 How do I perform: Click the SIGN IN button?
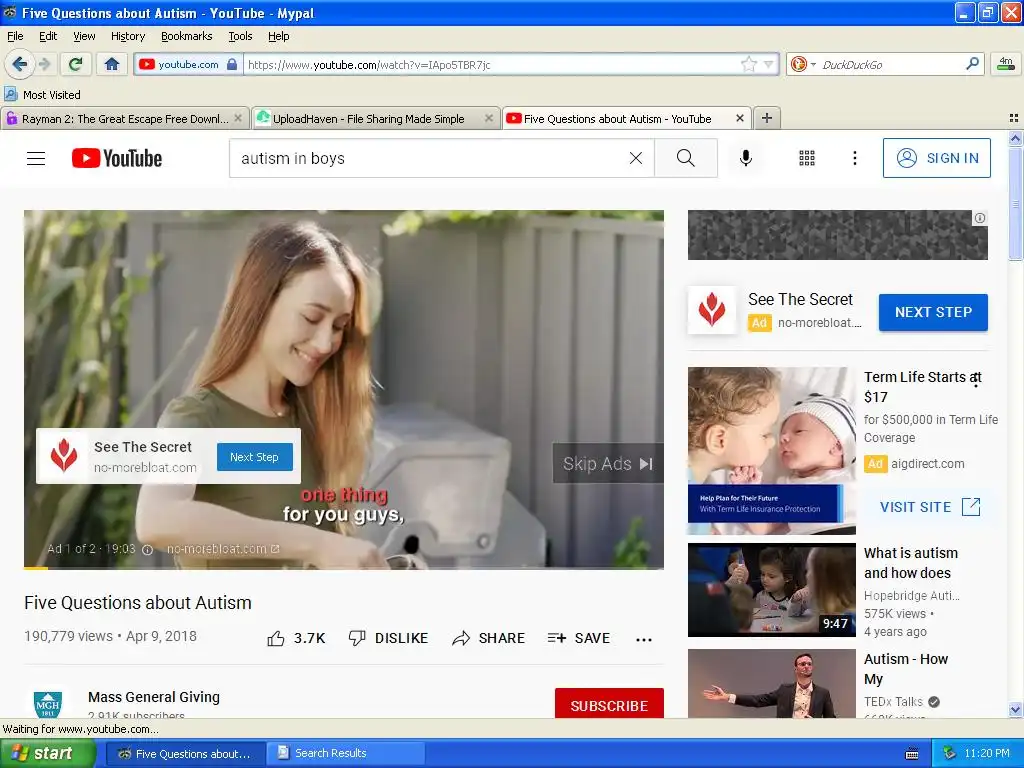click(x=936, y=158)
